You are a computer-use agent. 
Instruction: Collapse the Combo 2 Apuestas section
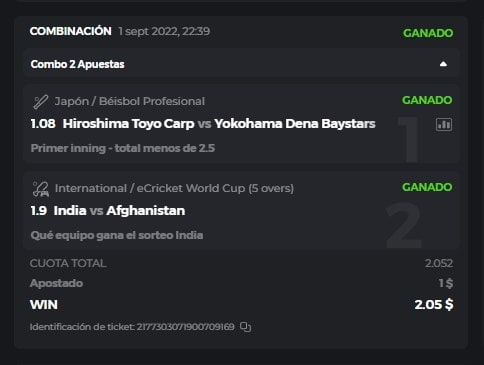coord(443,64)
